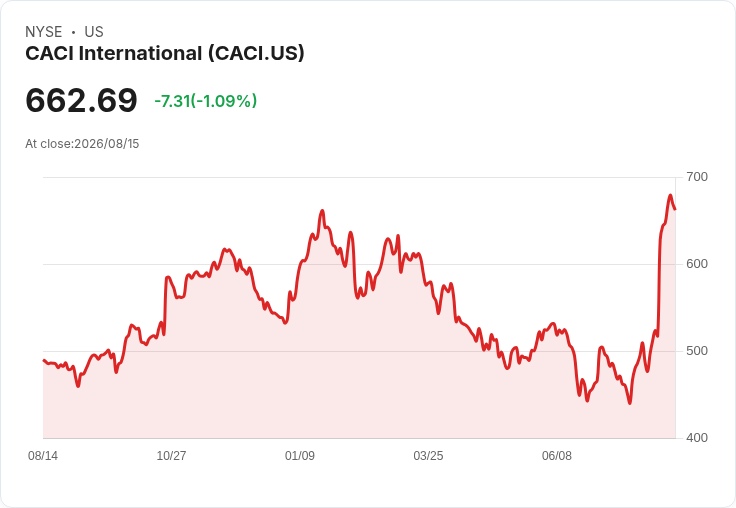The width and height of the screenshot is (736, 508).
Task: Click the 500 y-axis price label
Action: 697,351
